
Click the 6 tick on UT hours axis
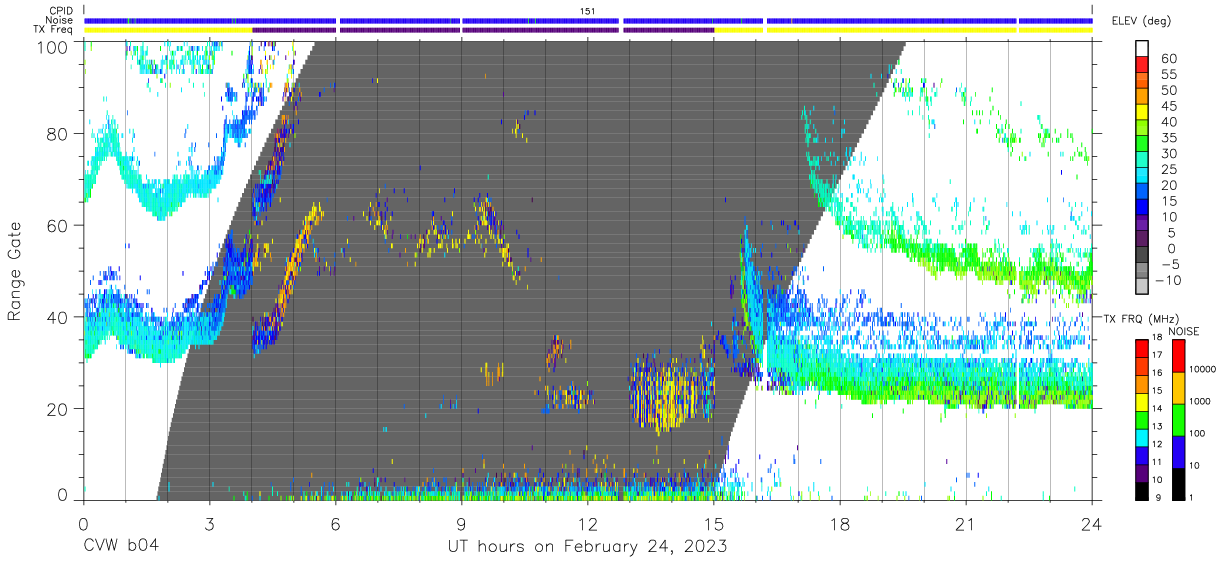coord(335,523)
